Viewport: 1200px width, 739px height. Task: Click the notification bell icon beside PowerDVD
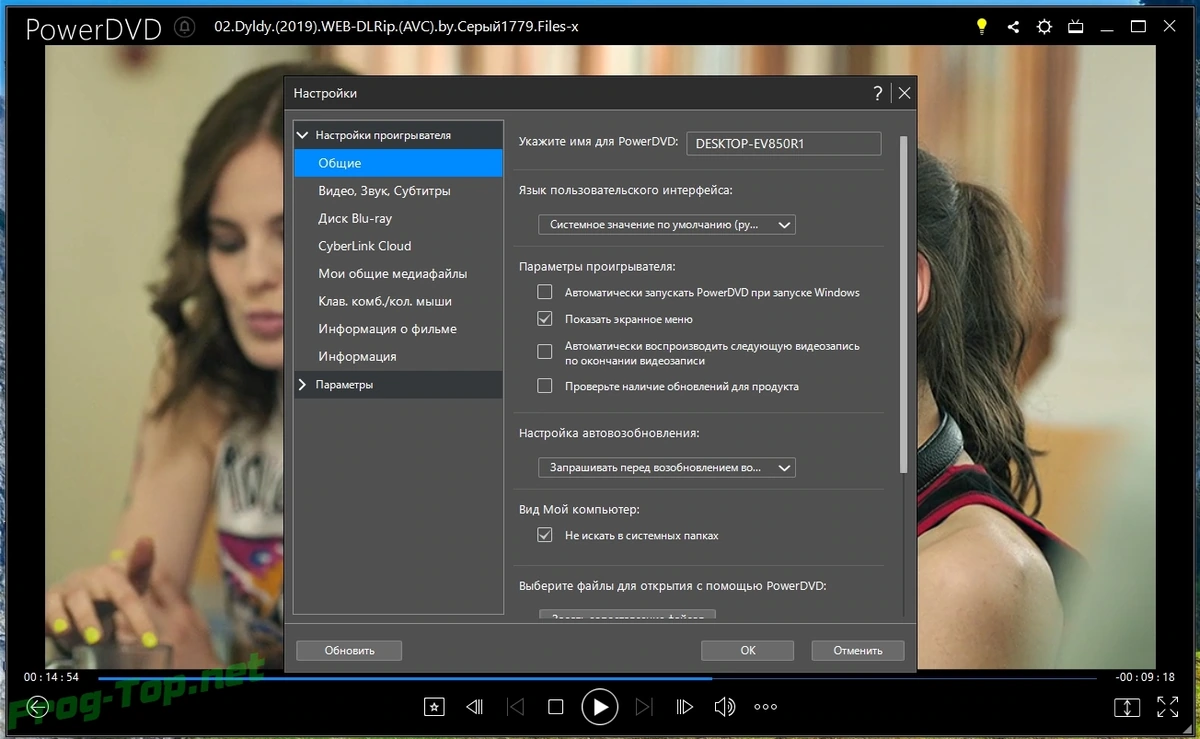pos(185,27)
